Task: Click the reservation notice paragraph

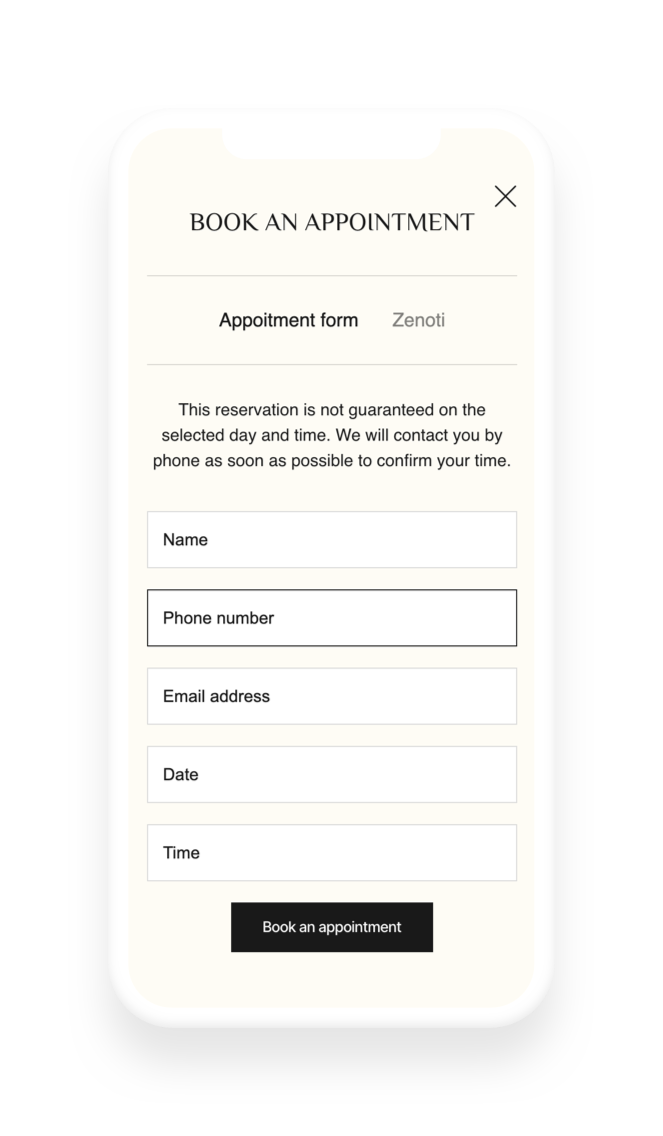Action: tap(331, 435)
